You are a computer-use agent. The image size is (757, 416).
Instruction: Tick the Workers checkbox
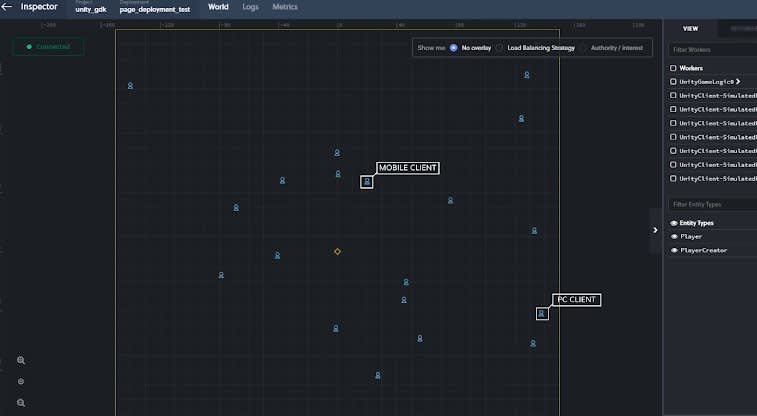coord(673,68)
